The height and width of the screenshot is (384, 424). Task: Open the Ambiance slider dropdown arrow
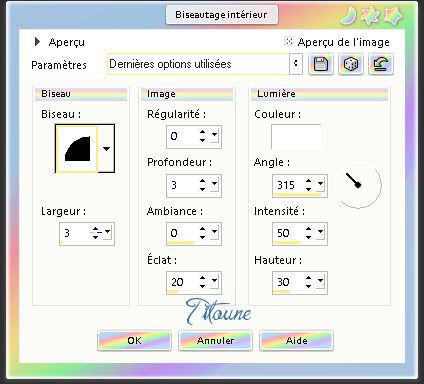pyautogui.click(x=214, y=231)
